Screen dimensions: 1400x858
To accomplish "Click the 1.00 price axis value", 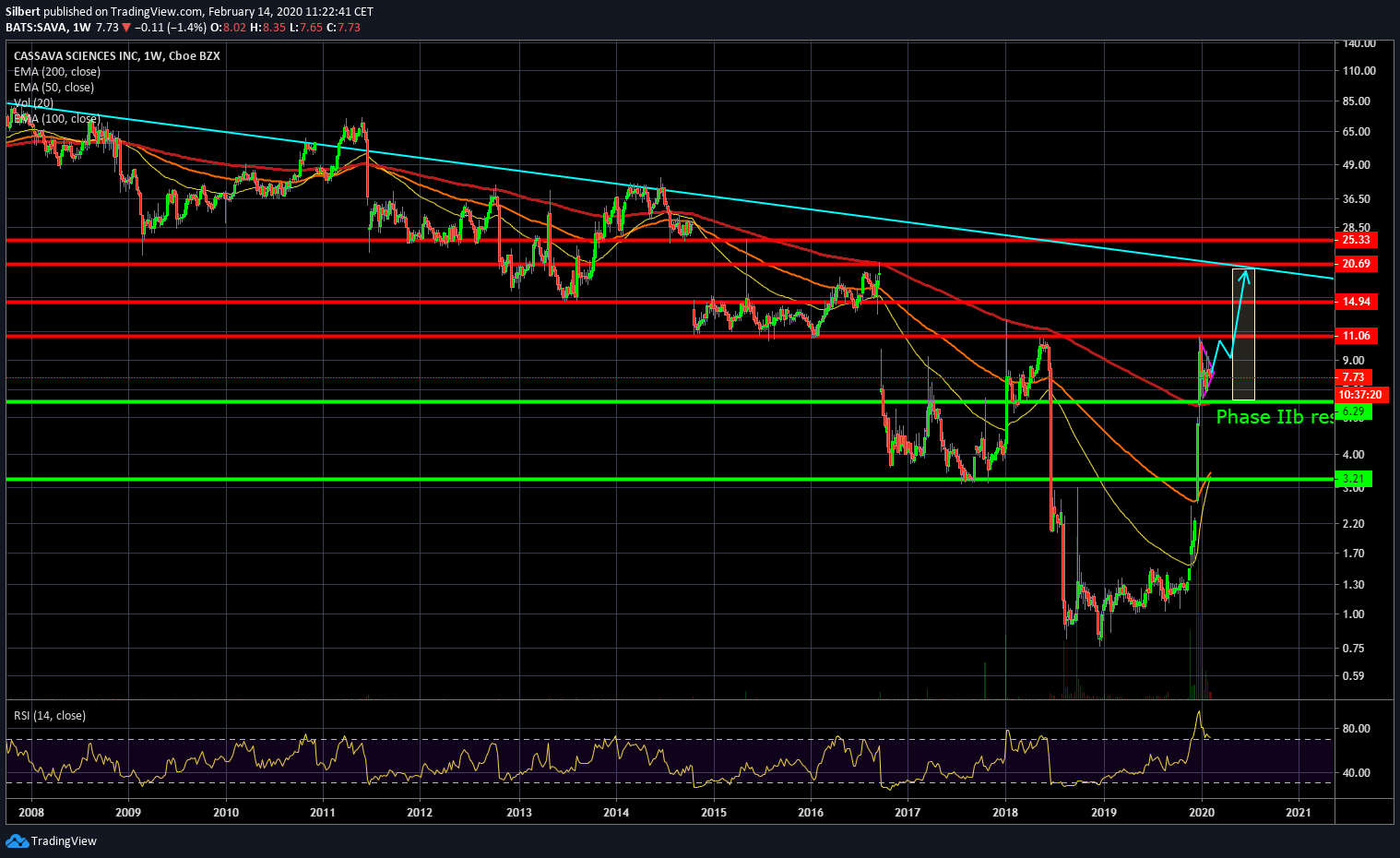I will pyautogui.click(x=1354, y=614).
